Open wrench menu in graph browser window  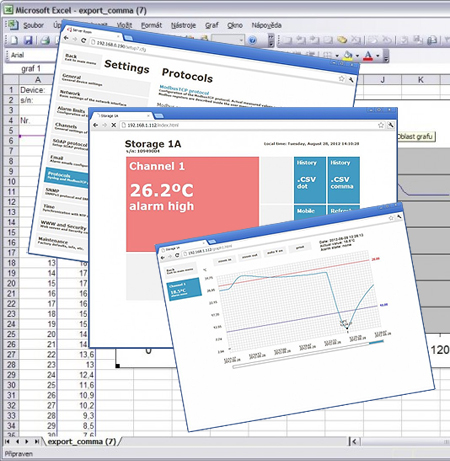(399, 217)
